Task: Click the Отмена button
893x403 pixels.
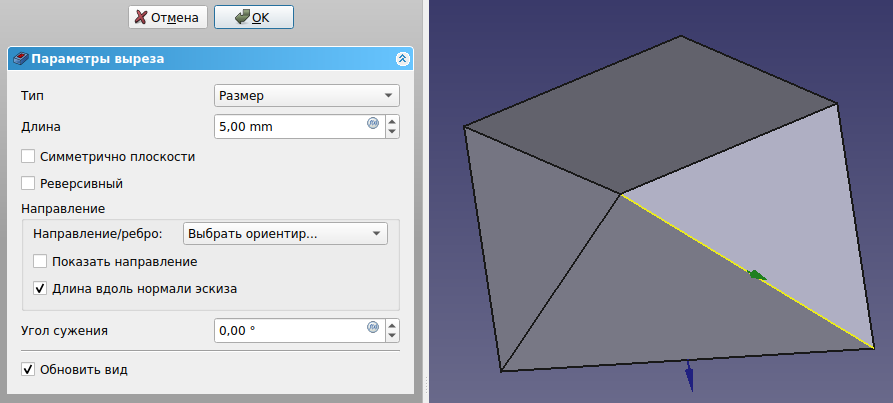Action: 167,17
